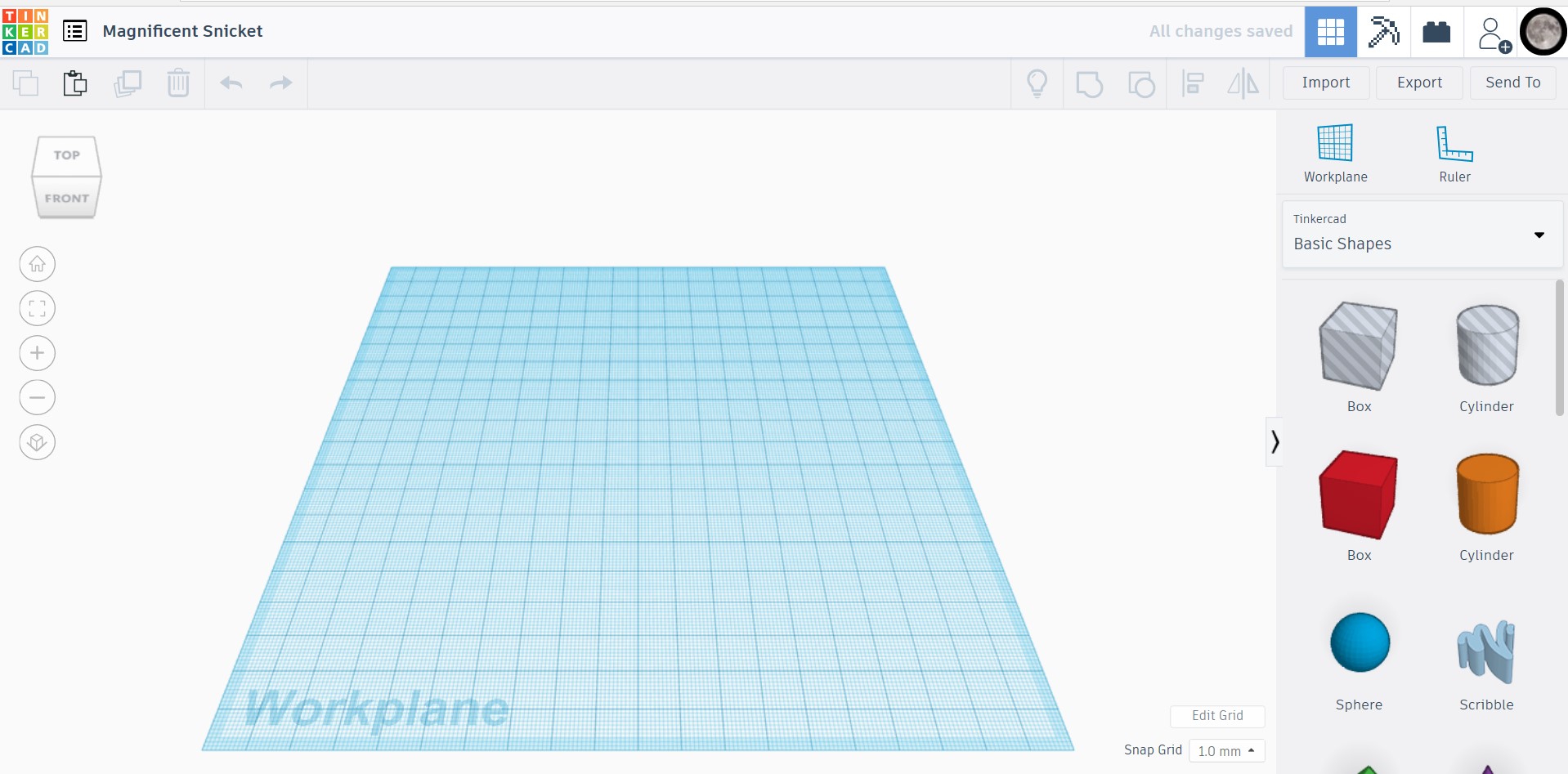Click the Mirror tool icon
This screenshot has width=1568, height=774.
click(x=1243, y=83)
